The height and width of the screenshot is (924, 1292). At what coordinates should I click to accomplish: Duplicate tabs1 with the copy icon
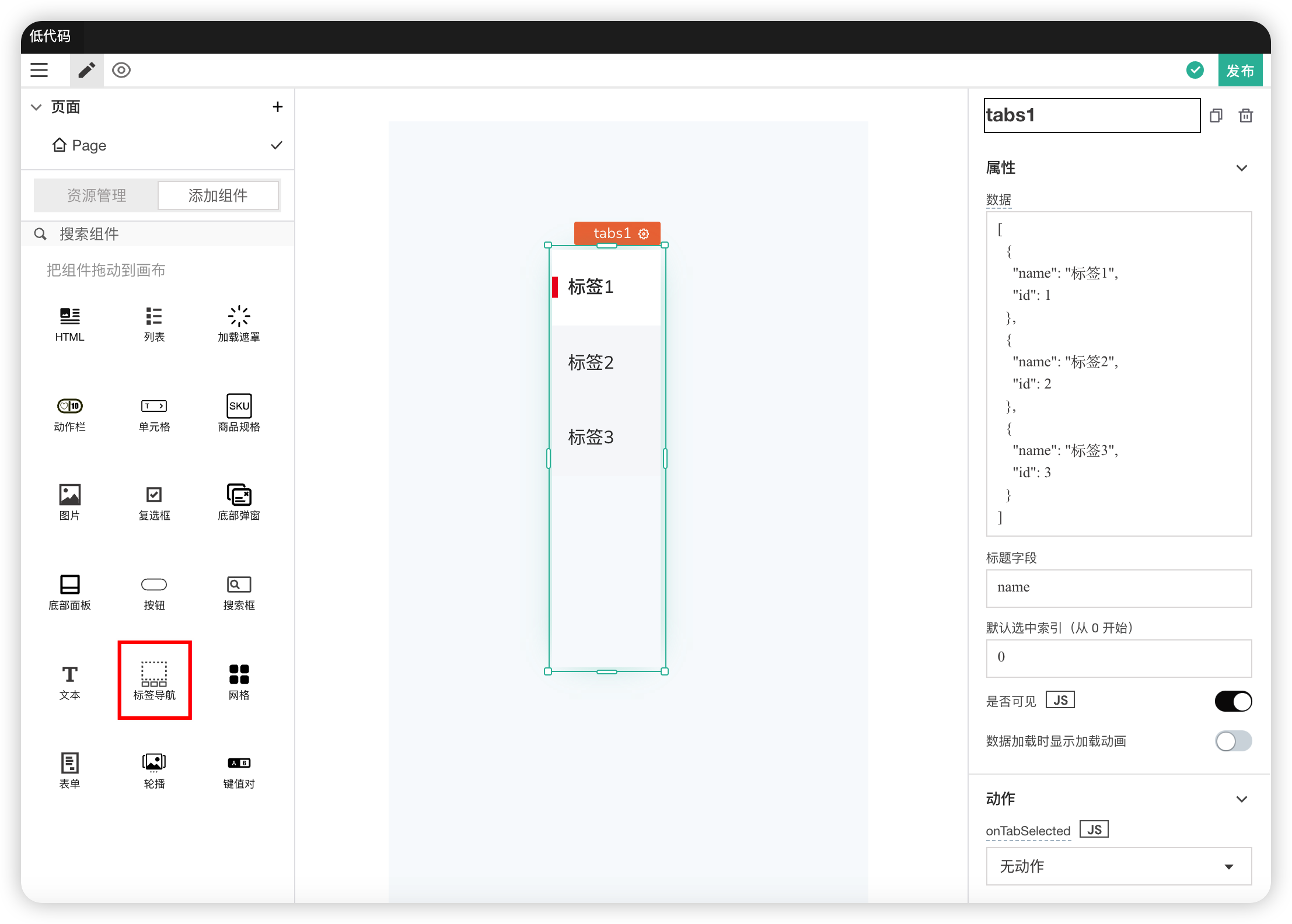click(x=1216, y=116)
